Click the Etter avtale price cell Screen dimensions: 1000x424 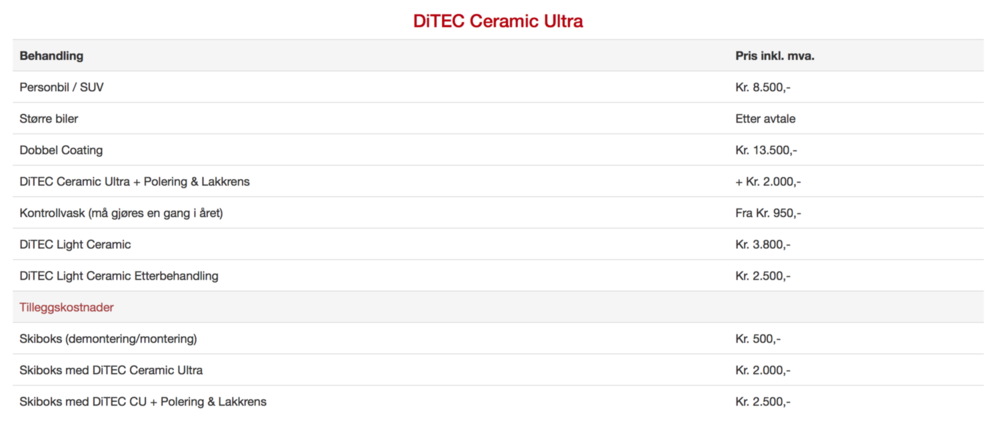(765, 119)
